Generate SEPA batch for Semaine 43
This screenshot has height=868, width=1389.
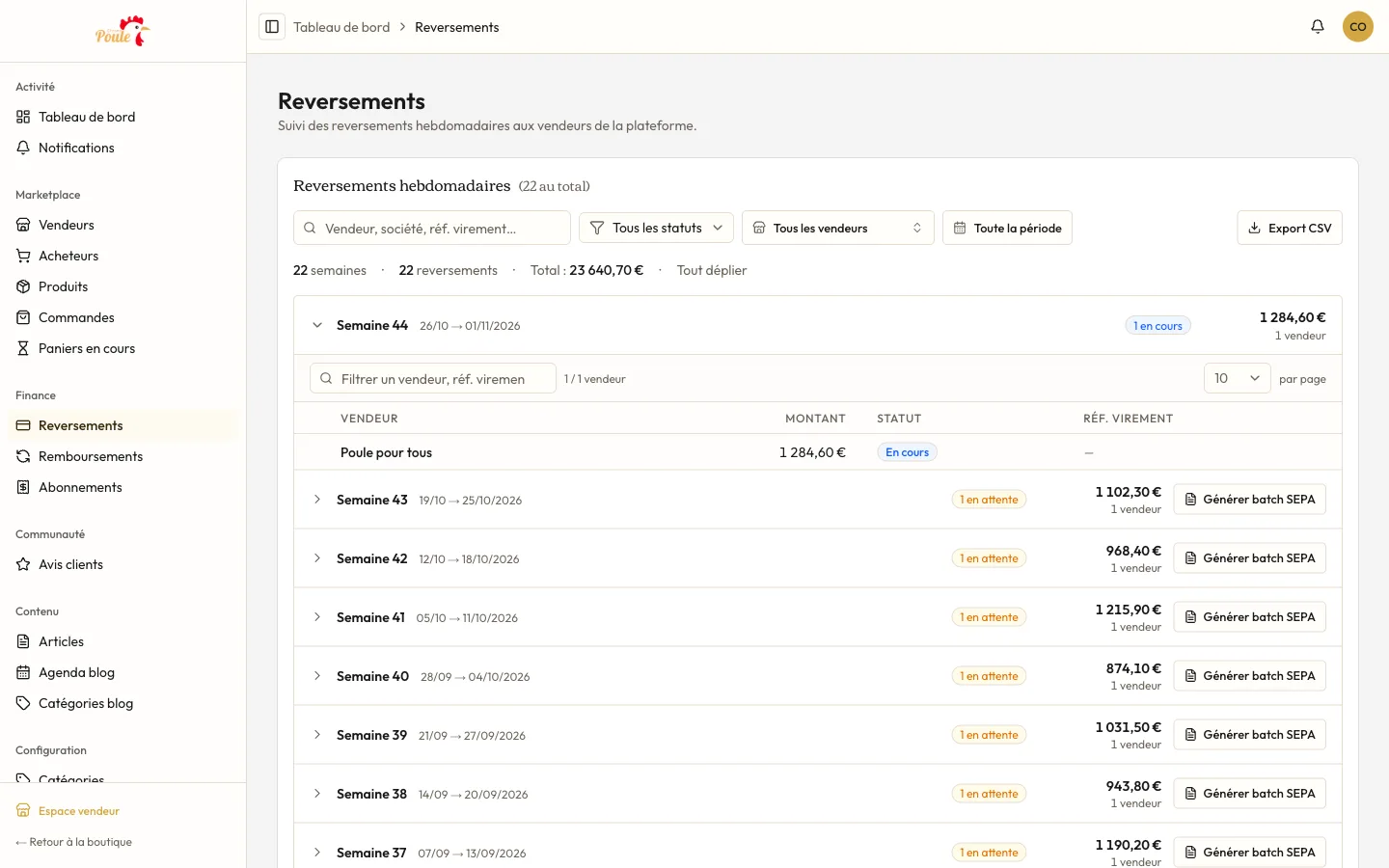coord(1249,500)
